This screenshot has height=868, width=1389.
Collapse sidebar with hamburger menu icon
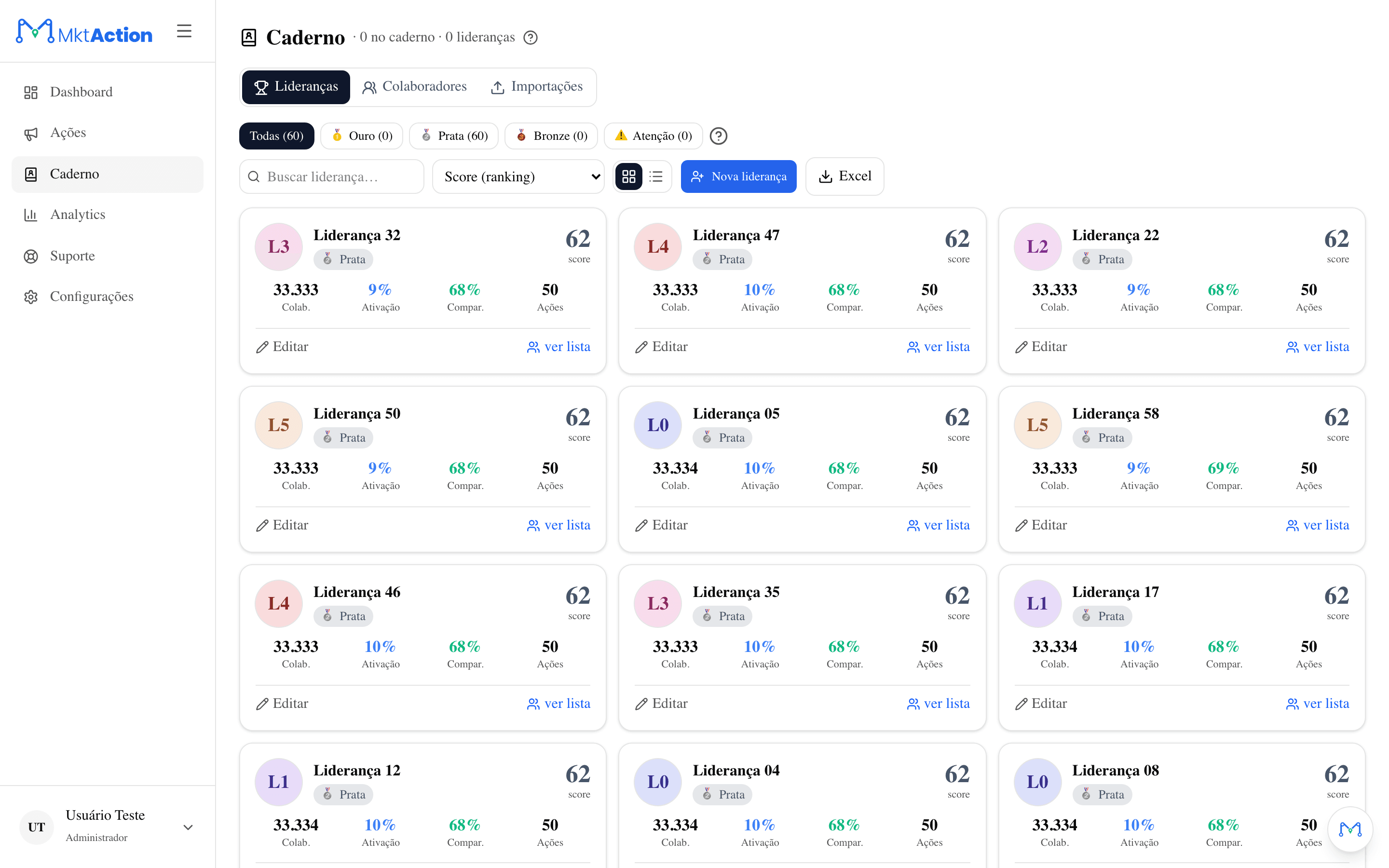pyautogui.click(x=184, y=31)
